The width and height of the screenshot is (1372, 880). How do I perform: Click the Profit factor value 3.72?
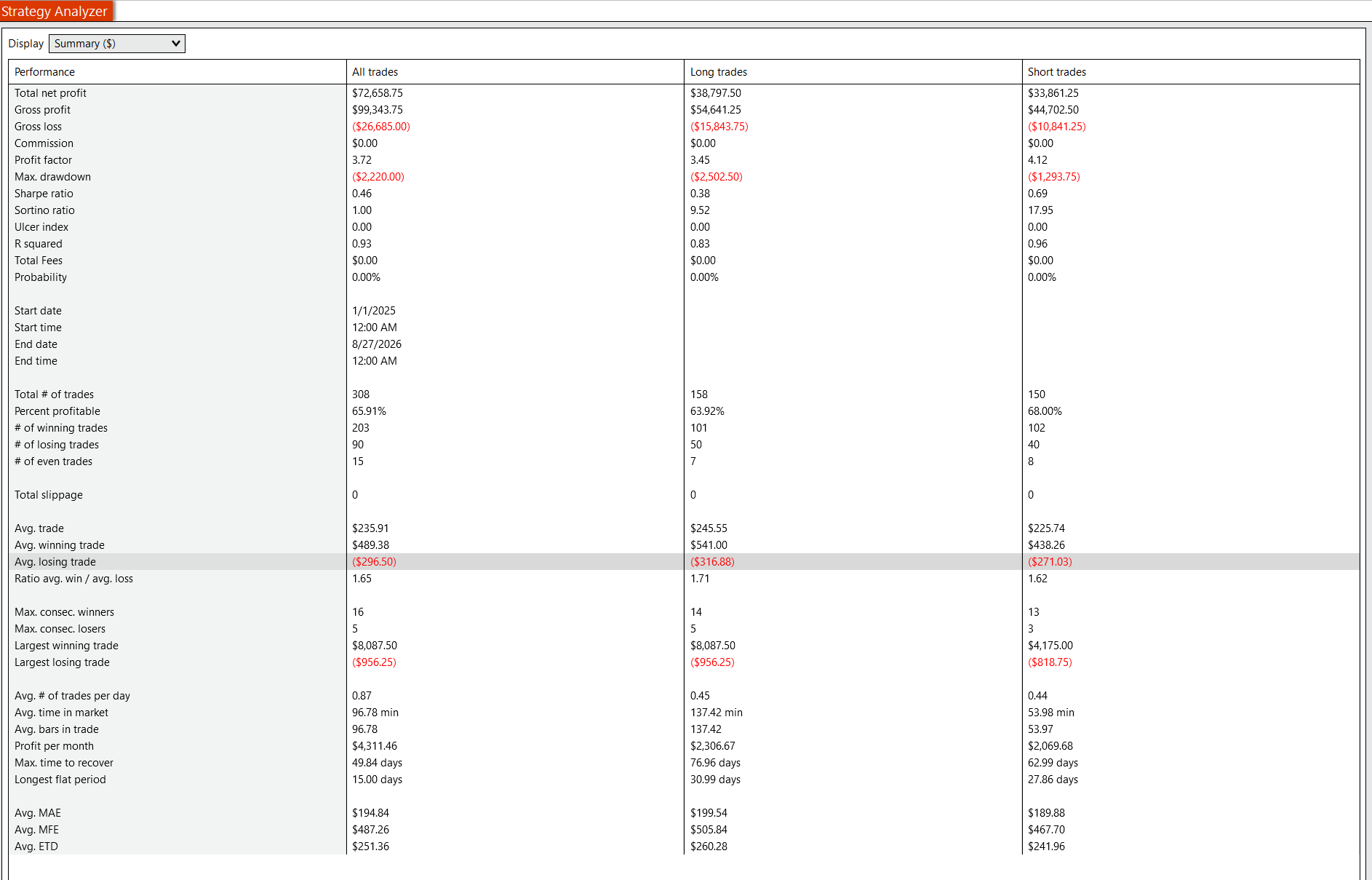tap(362, 160)
